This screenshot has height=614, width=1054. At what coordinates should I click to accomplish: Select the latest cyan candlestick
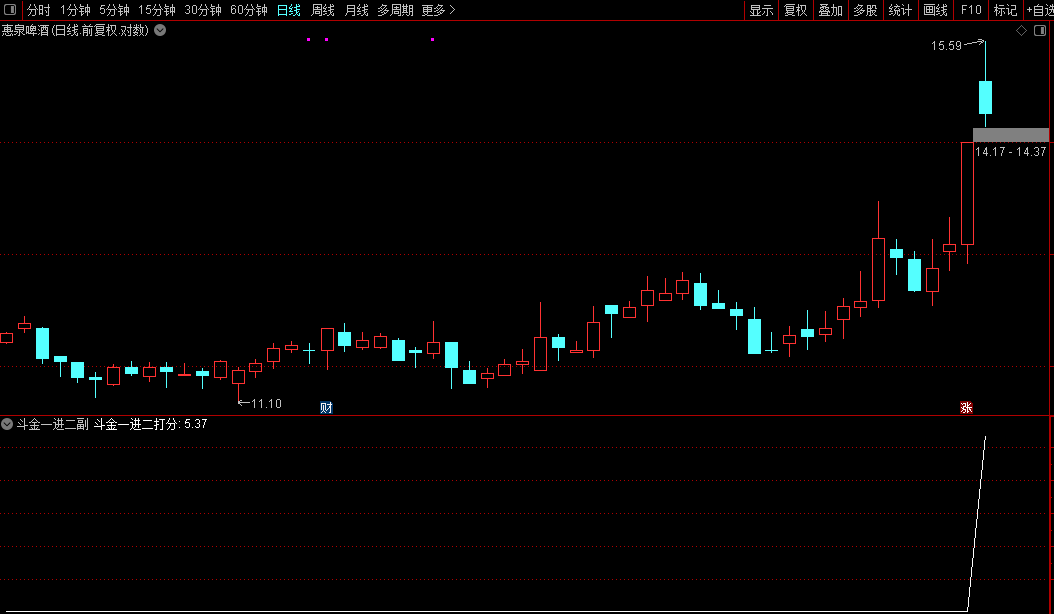pyautogui.click(x=985, y=97)
